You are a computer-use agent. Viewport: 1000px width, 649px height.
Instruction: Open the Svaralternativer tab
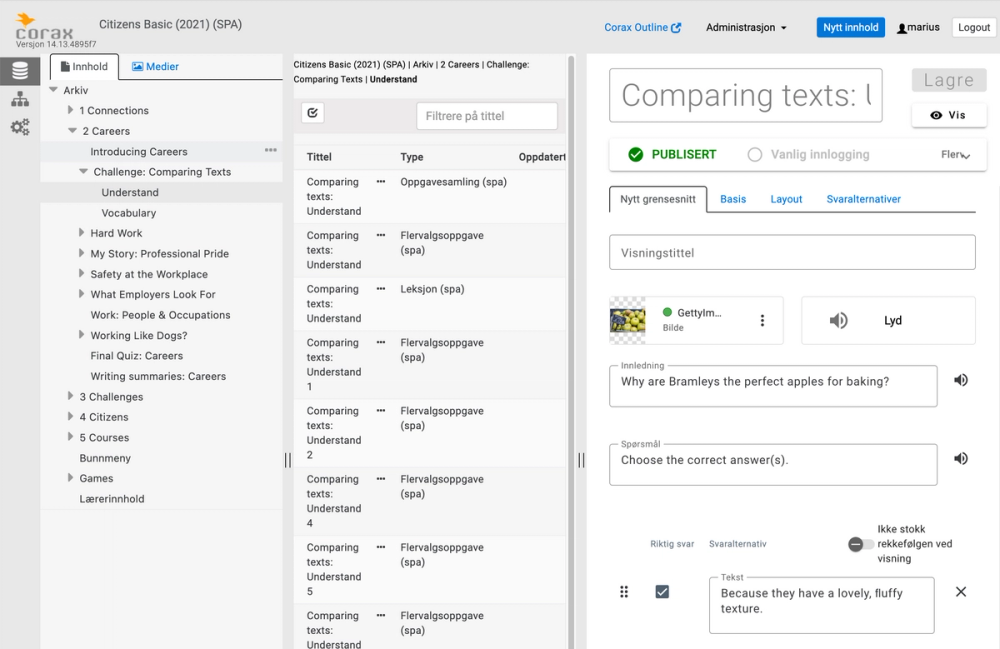point(863,199)
